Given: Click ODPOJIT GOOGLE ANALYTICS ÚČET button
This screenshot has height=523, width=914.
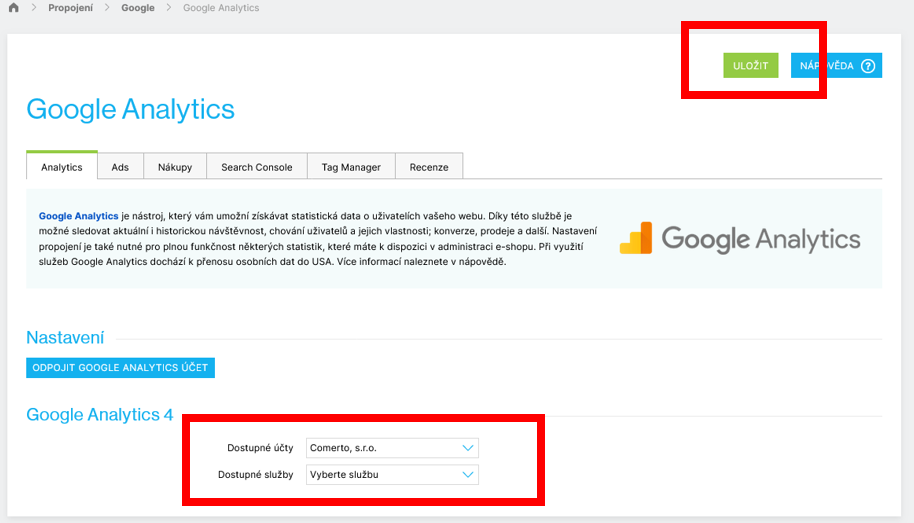Looking at the screenshot, I should pyautogui.click(x=121, y=368).
